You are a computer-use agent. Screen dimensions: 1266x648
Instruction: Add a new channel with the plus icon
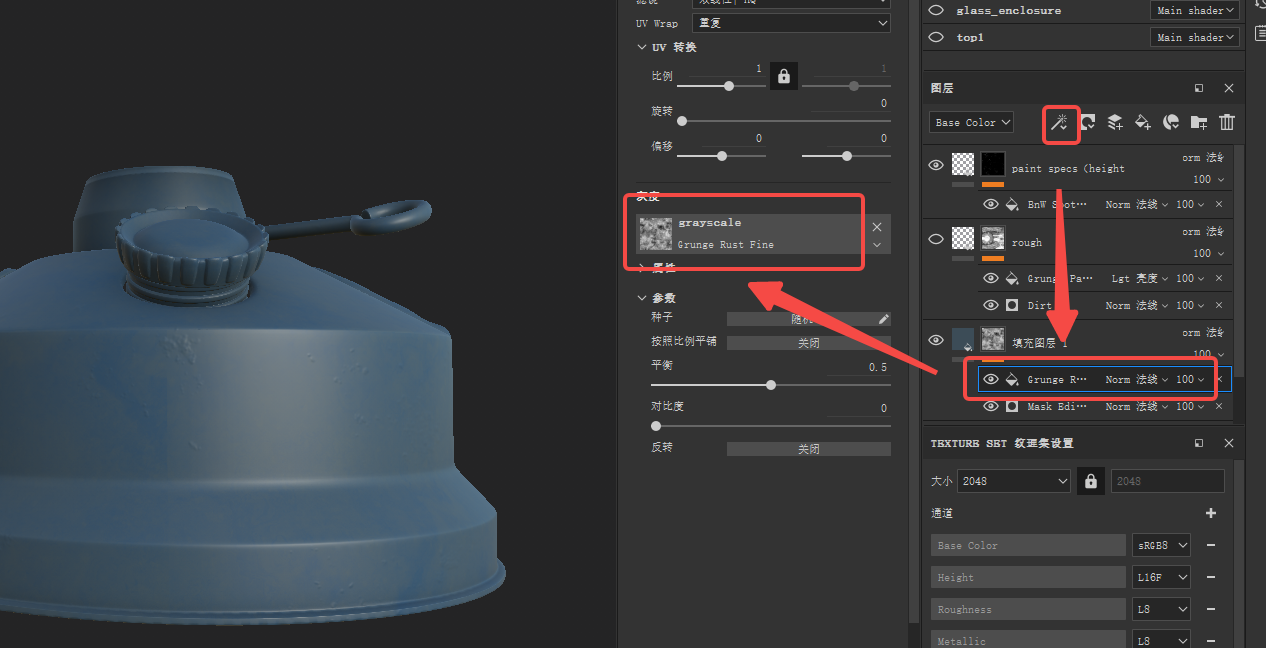click(1210, 512)
